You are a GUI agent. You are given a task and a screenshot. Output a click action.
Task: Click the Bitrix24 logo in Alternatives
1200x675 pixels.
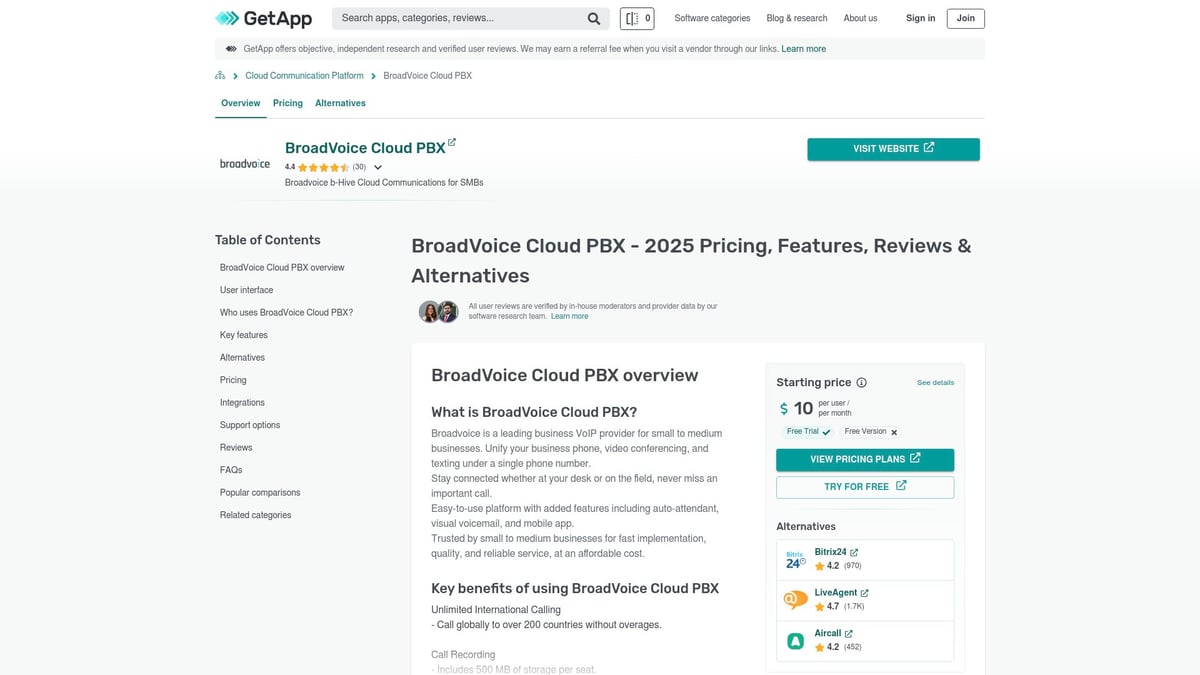[x=795, y=560]
